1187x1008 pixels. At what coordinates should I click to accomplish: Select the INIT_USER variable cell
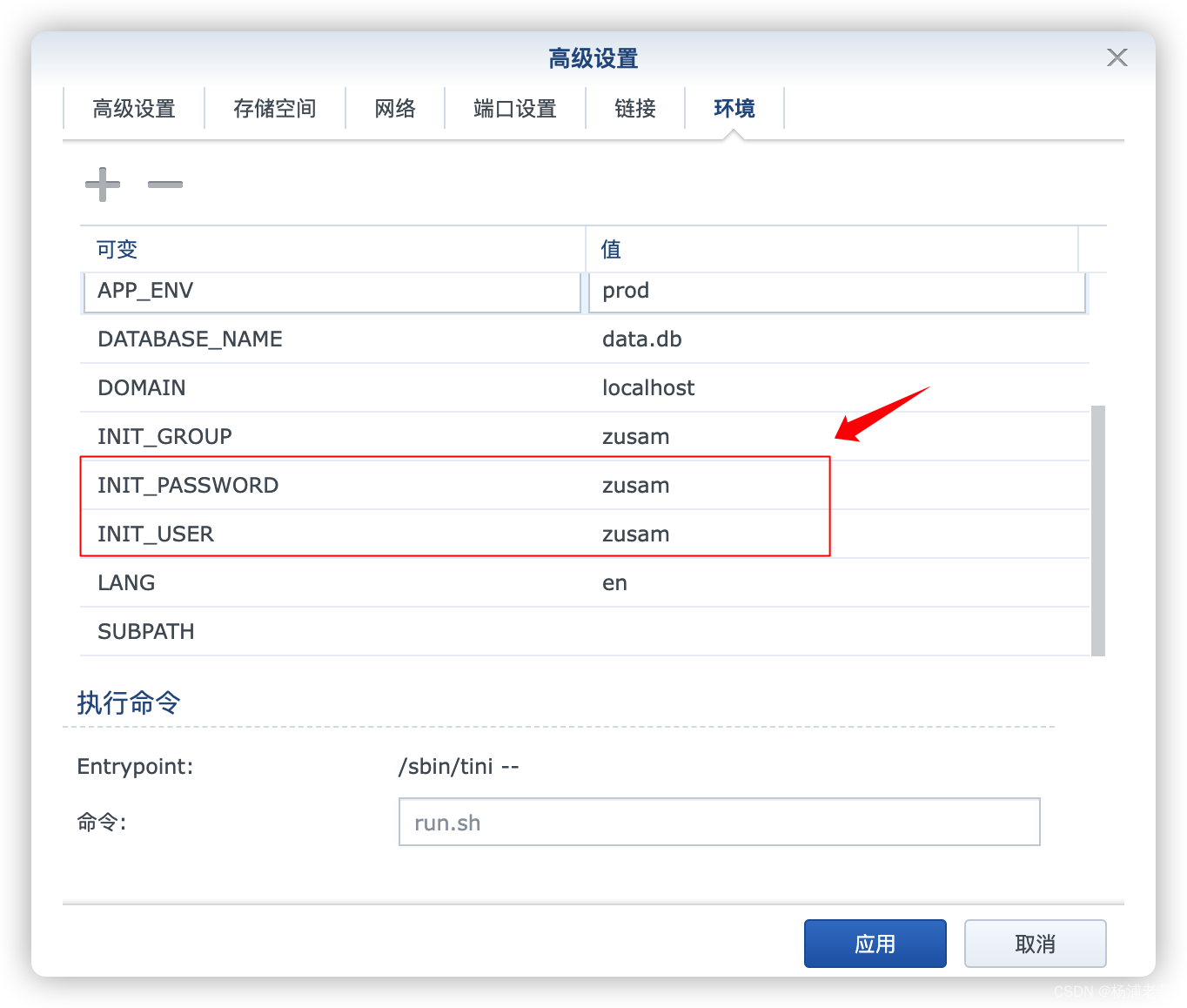pyautogui.click(x=332, y=534)
